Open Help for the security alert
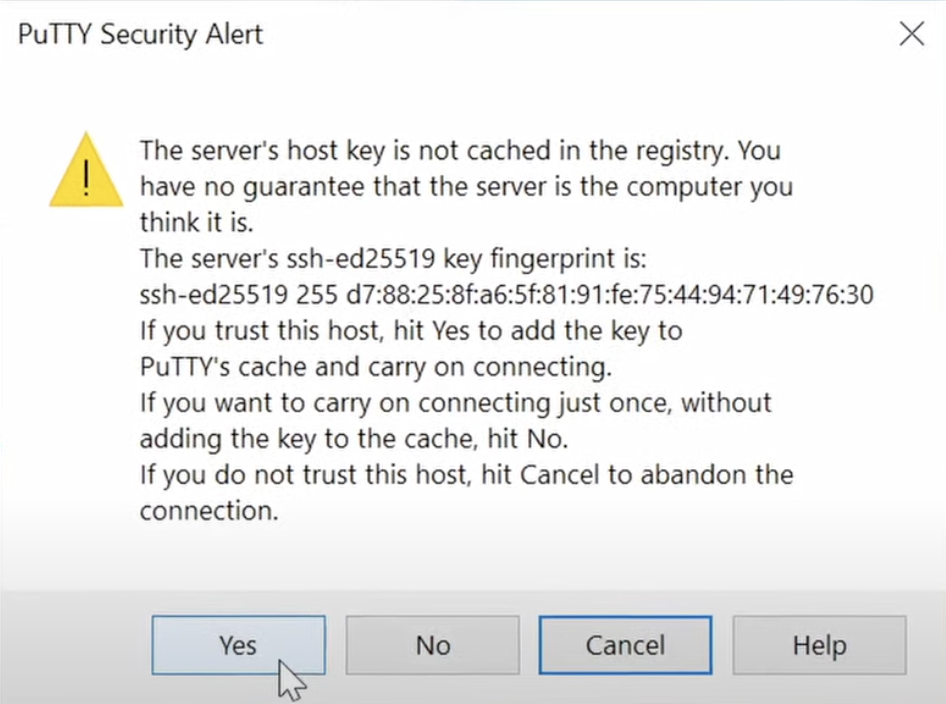Viewport: 946px width, 704px height. point(819,645)
